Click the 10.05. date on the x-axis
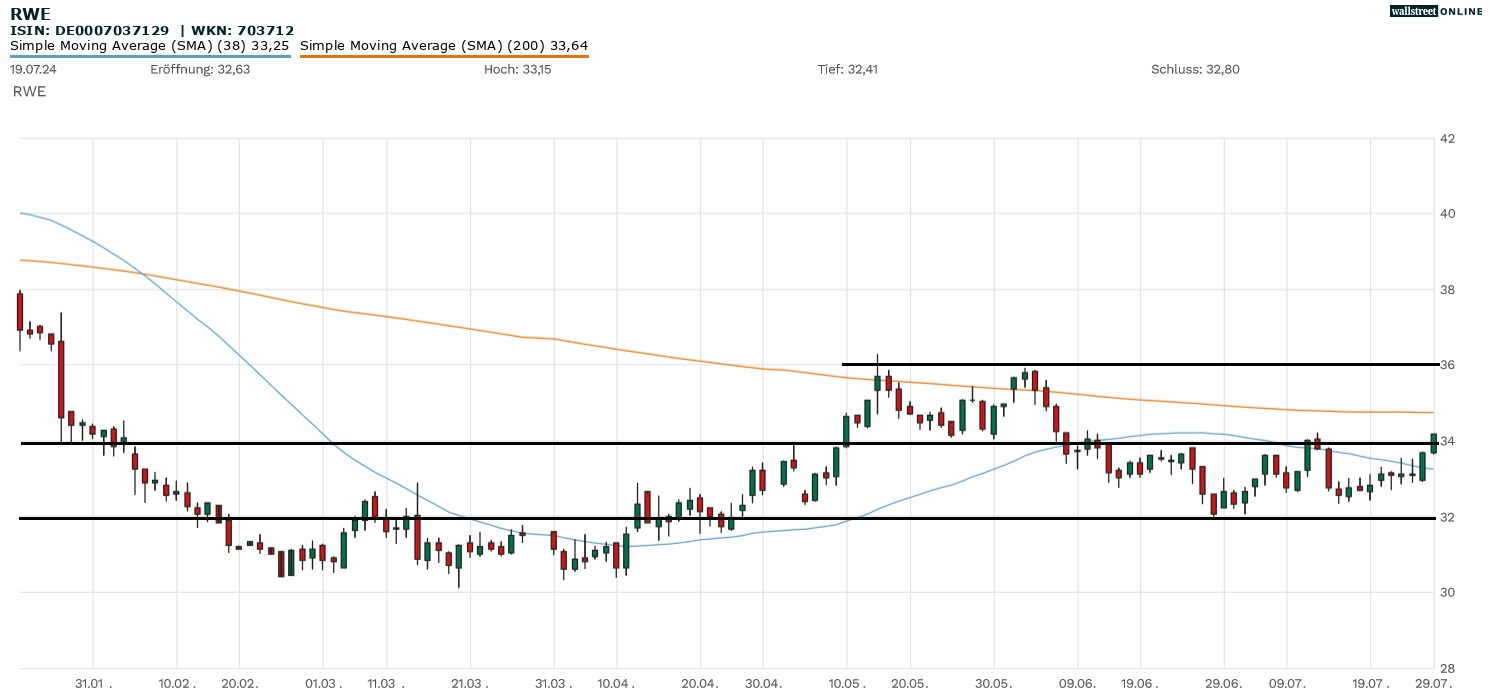Viewport: 1490px width, 689px height. pyautogui.click(x=846, y=682)
